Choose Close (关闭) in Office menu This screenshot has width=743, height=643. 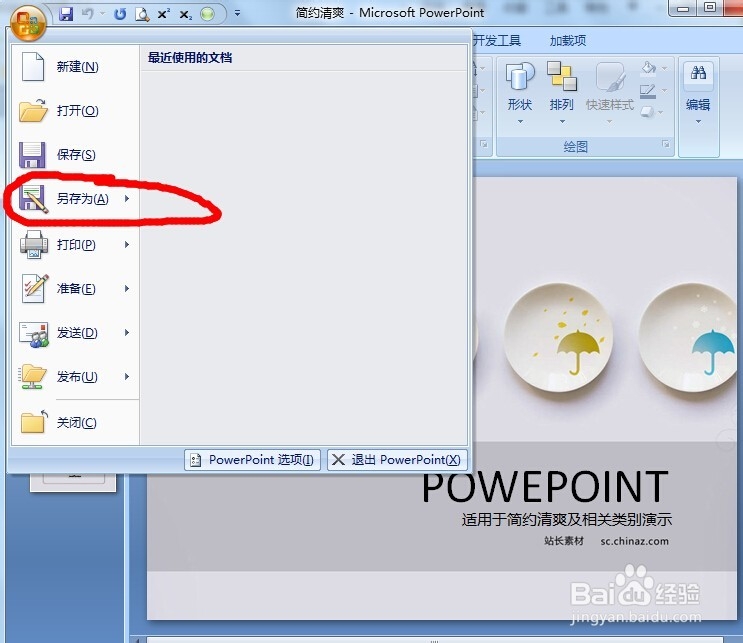pos(75,423)
